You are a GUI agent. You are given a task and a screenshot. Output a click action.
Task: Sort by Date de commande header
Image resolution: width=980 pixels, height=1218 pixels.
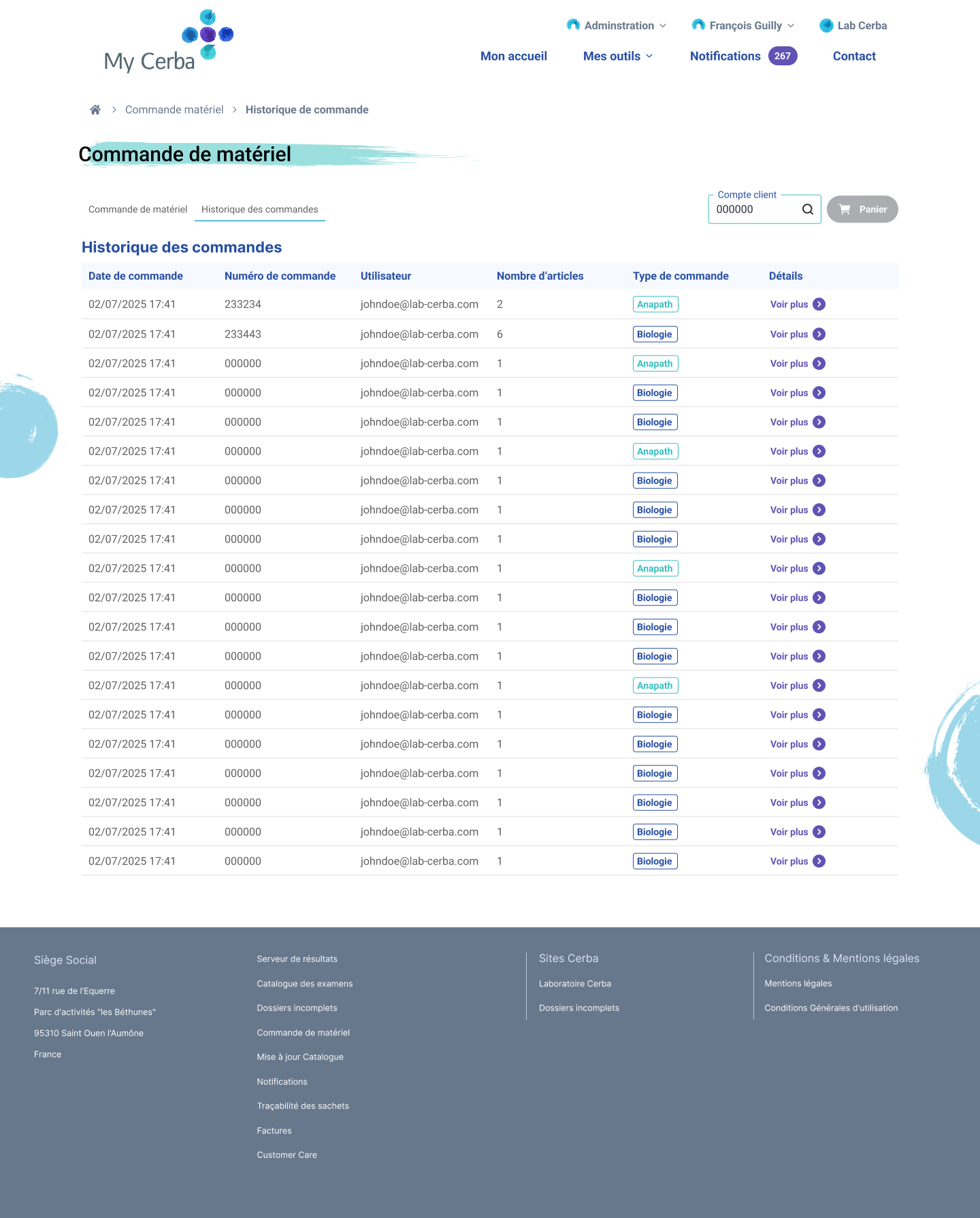(135, 276)
